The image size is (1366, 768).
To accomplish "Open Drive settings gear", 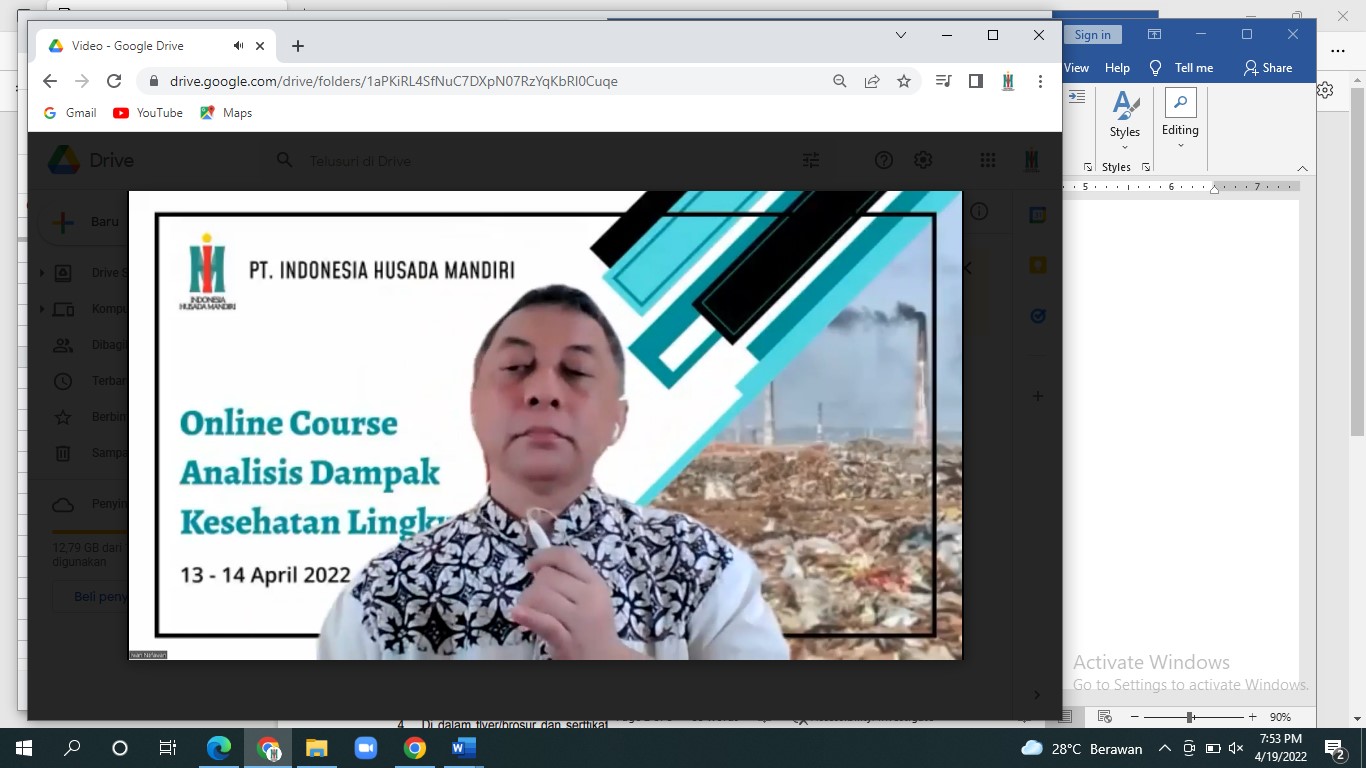I will tap(923, 160).
